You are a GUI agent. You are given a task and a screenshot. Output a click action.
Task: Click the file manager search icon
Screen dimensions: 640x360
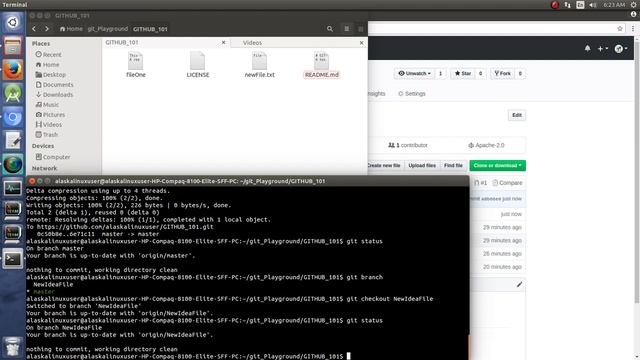click(x=330, y=29)
